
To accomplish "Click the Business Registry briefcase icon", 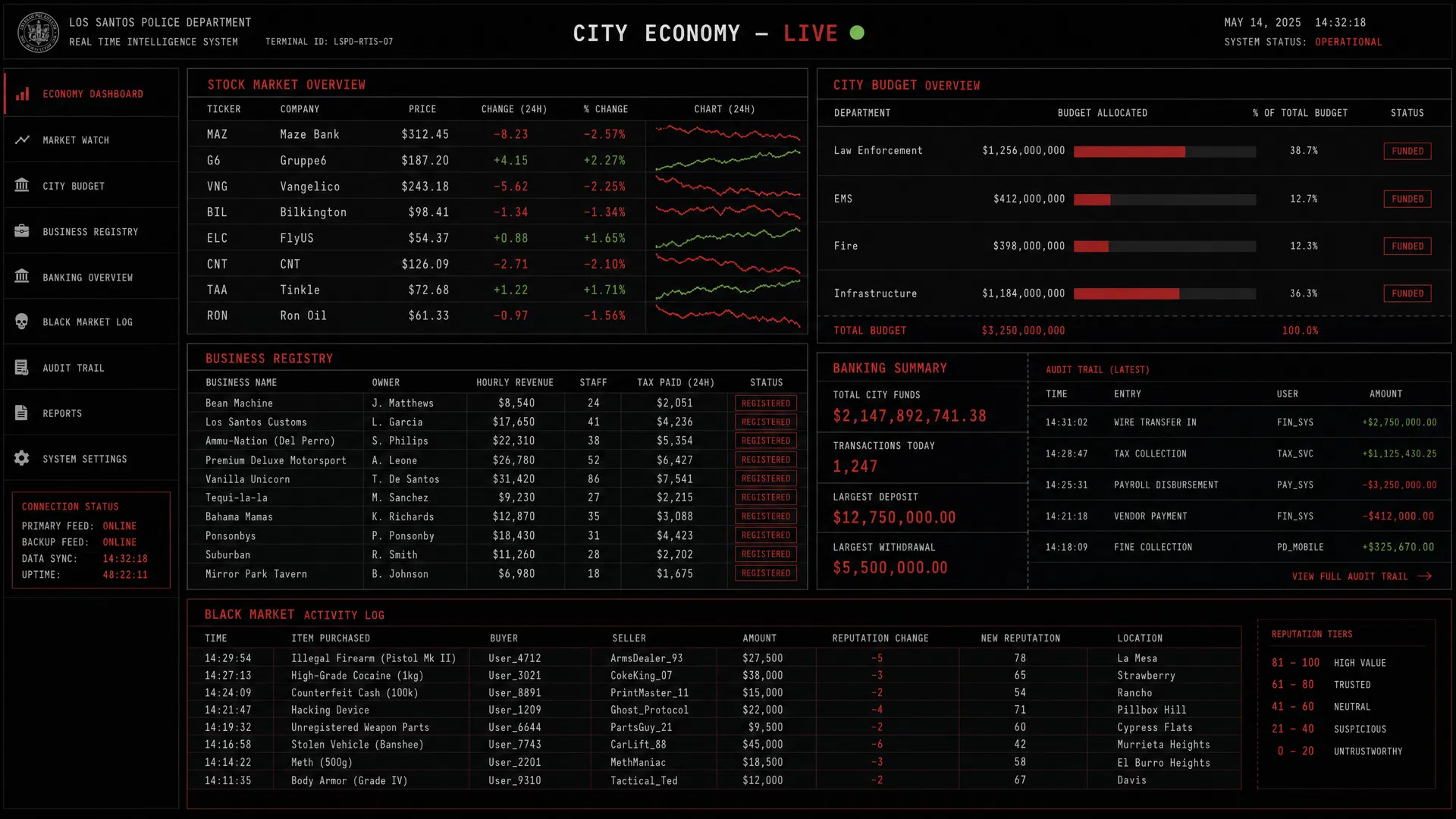I will tap(22, 231).
